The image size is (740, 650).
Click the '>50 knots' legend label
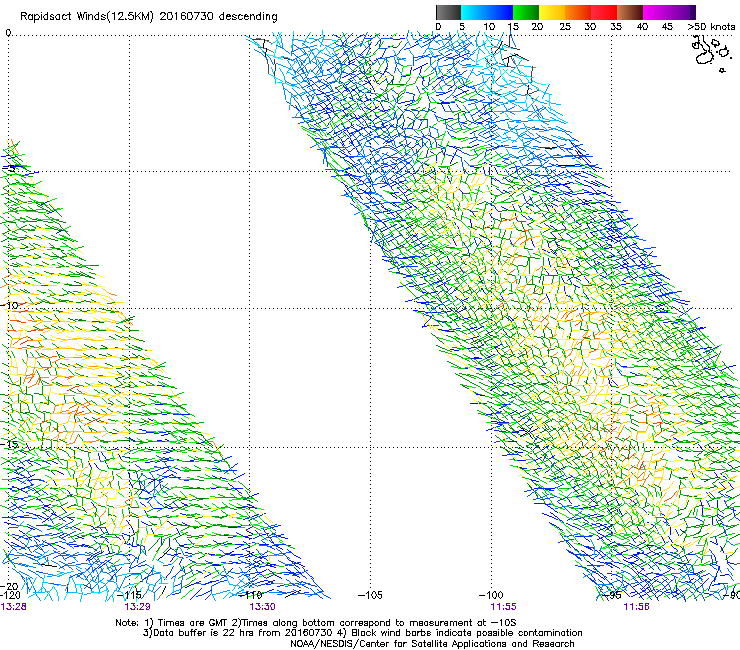pos(711,27)
